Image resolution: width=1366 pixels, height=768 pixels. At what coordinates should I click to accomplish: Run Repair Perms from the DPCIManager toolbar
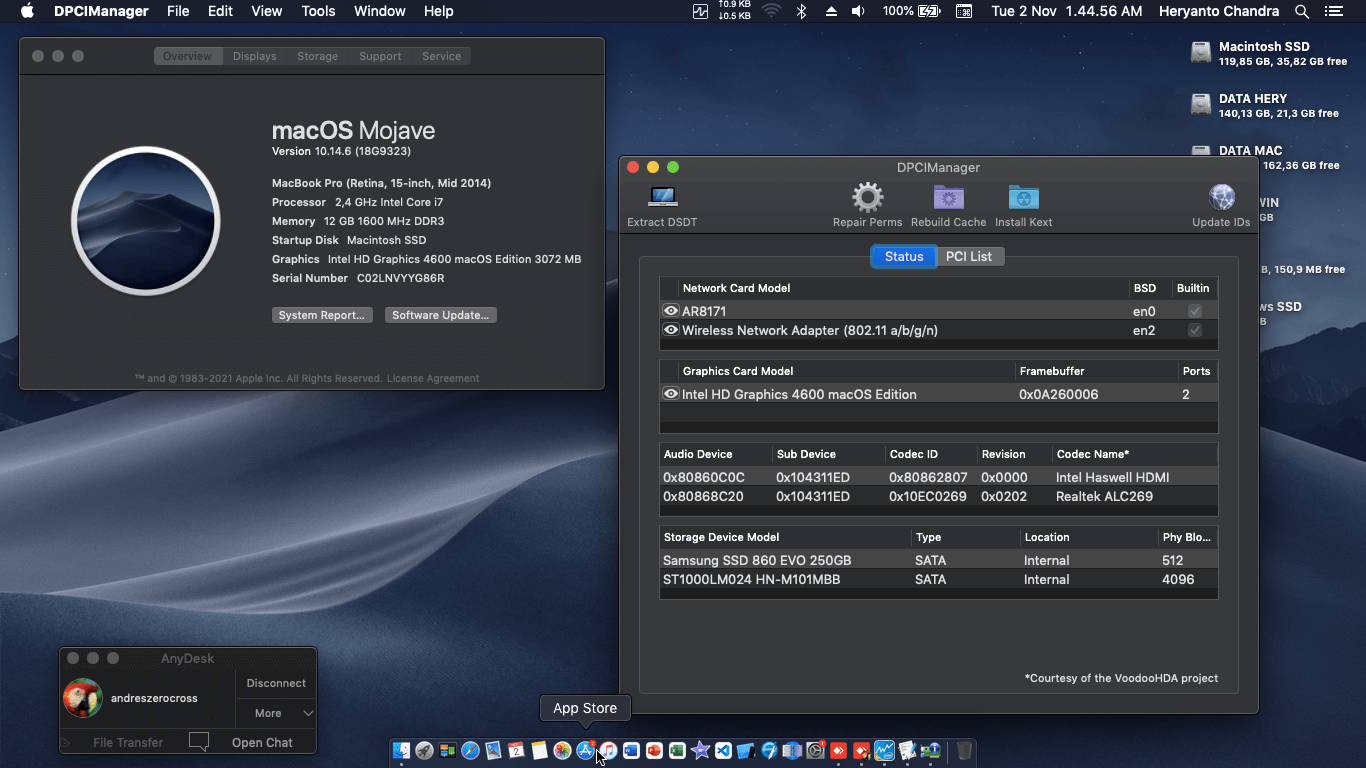coord(867,197)
